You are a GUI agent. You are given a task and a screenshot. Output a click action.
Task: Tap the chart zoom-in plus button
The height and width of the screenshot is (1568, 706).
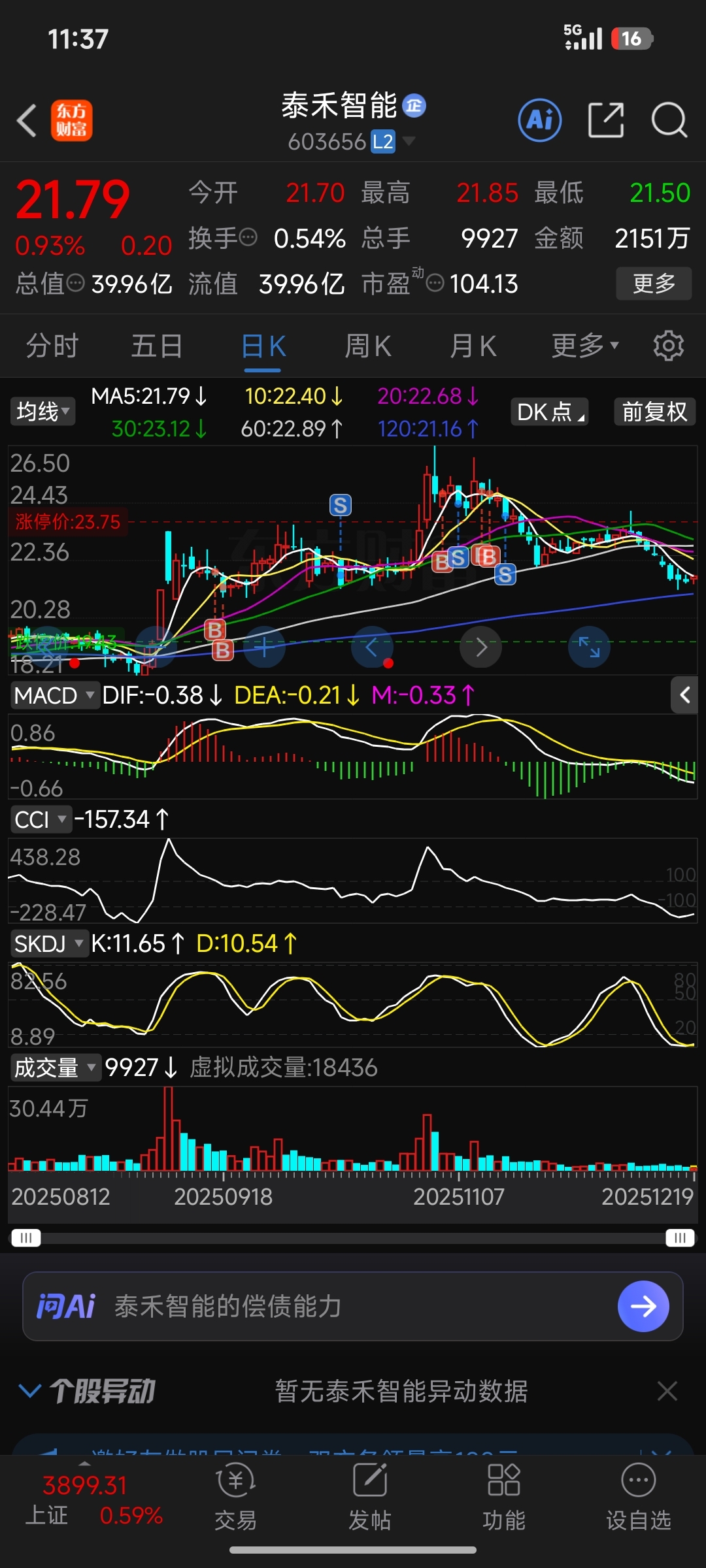[x=264, y=647]
